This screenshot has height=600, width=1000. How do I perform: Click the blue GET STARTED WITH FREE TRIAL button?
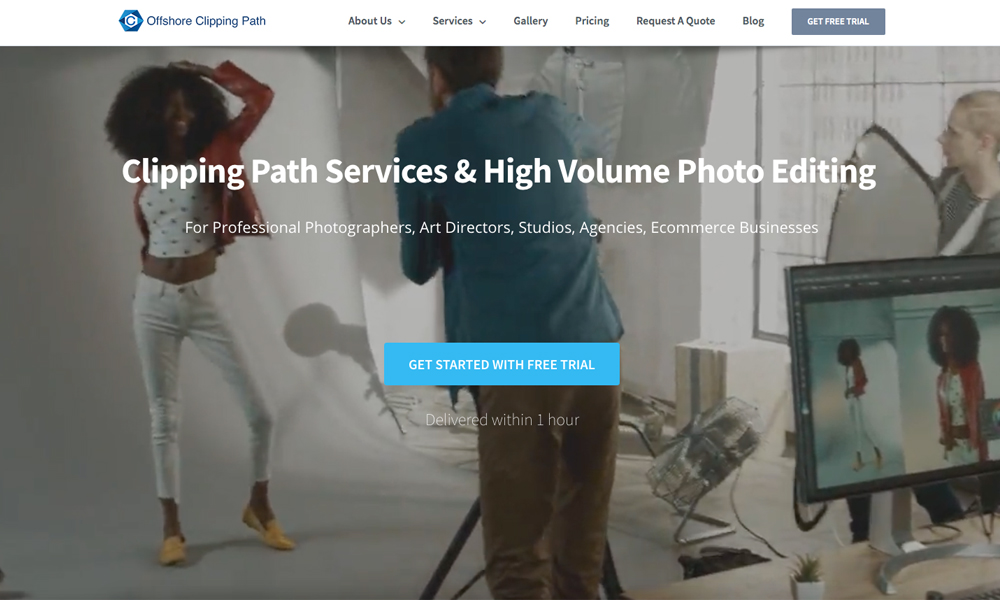[501, 364]
